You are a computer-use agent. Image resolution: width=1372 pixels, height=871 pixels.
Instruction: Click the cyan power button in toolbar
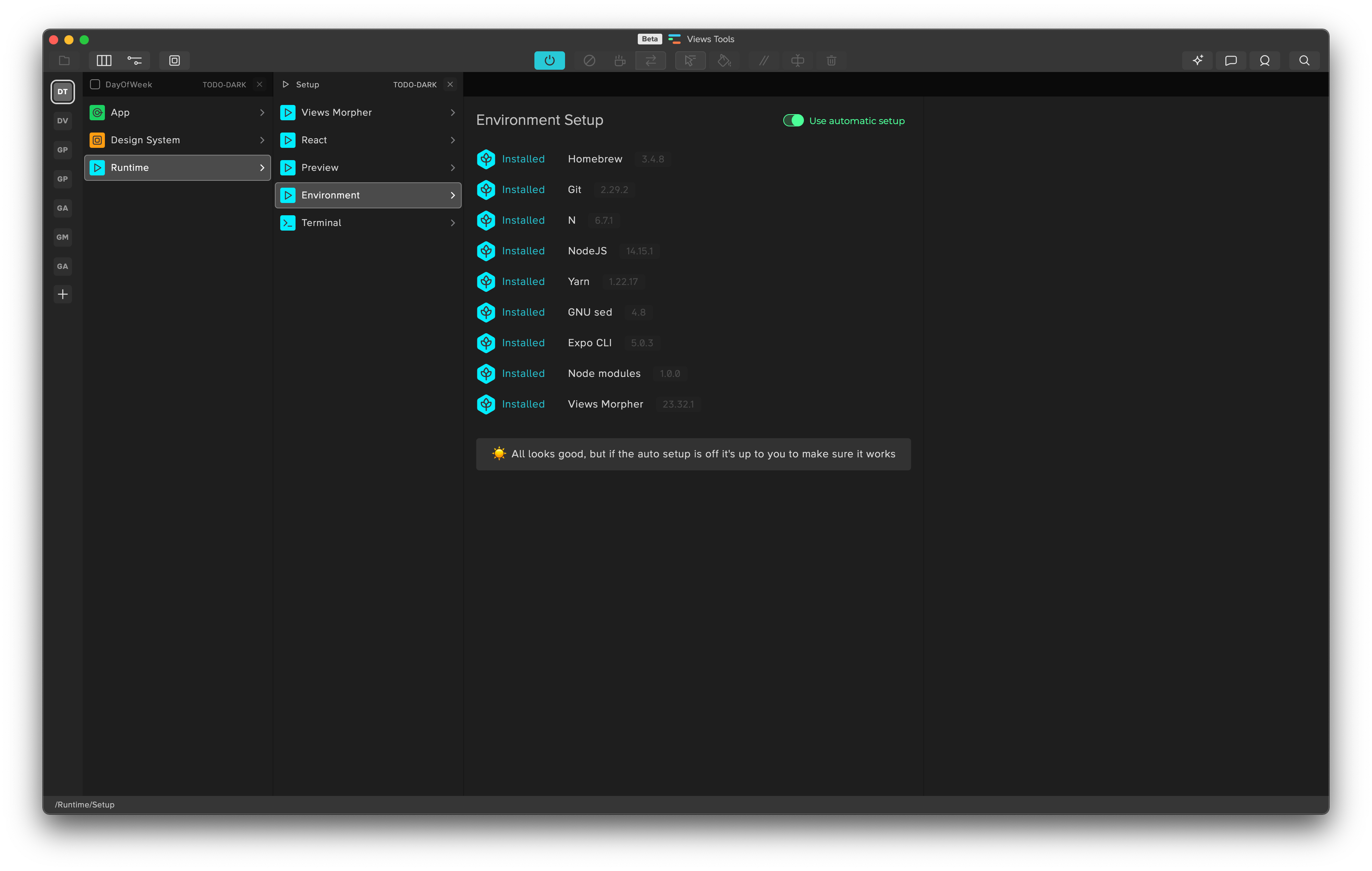coord(549,61)
